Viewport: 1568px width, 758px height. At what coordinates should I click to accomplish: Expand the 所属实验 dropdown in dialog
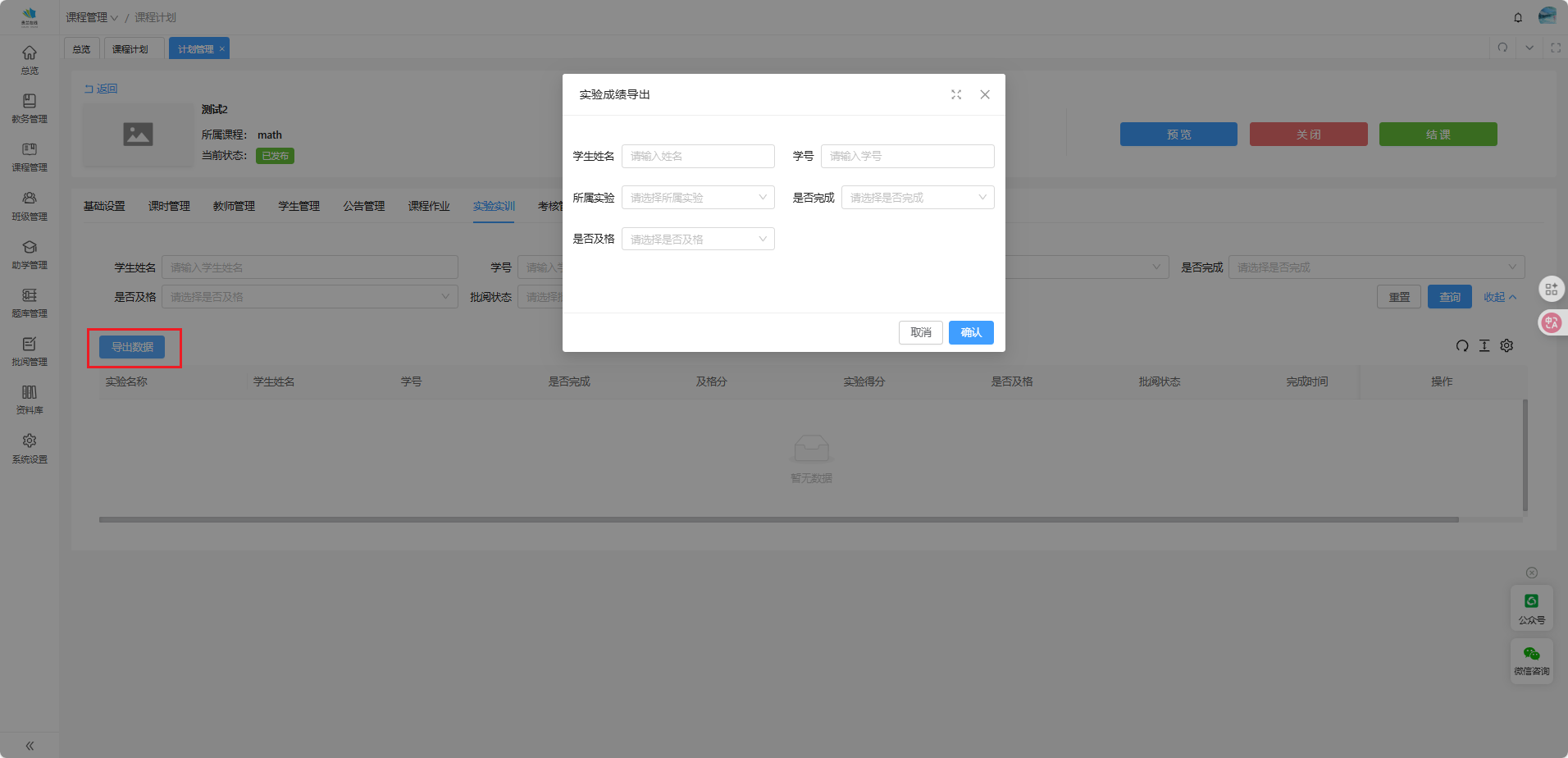[698, 198]
